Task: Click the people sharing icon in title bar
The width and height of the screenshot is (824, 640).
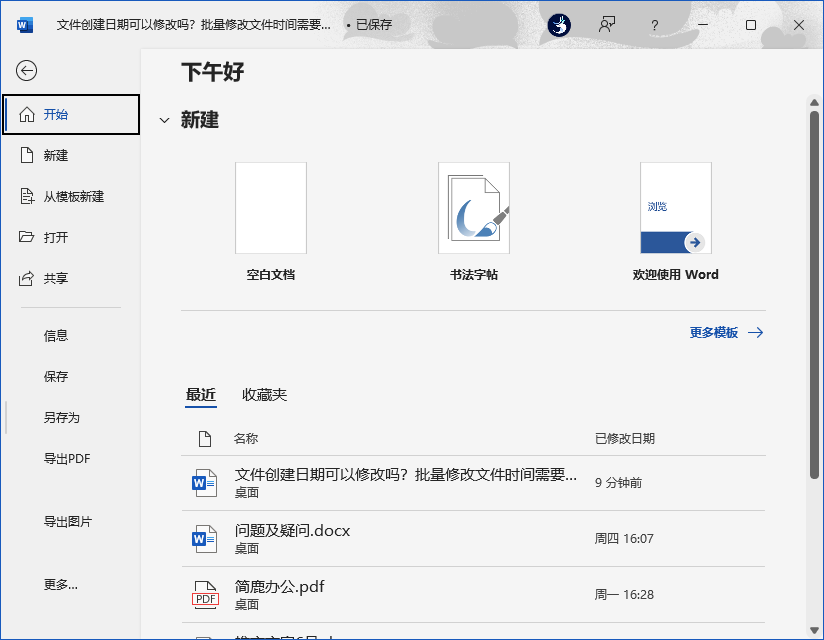Action: [606, 24]
